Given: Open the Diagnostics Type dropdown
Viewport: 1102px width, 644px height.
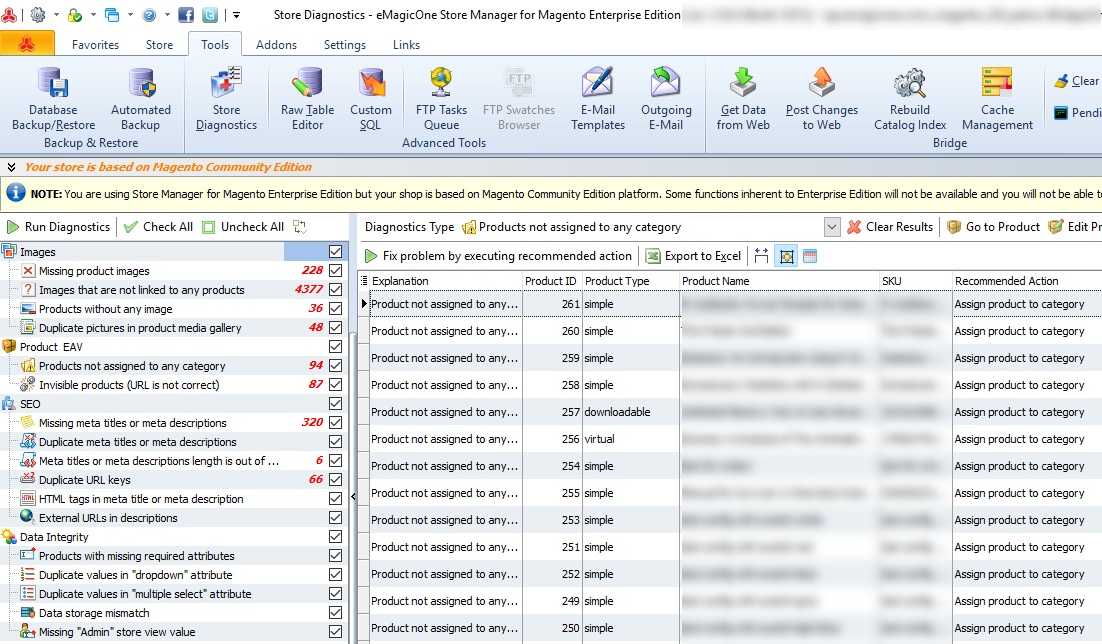Looking at the screenshot, I should pos(831,227).
